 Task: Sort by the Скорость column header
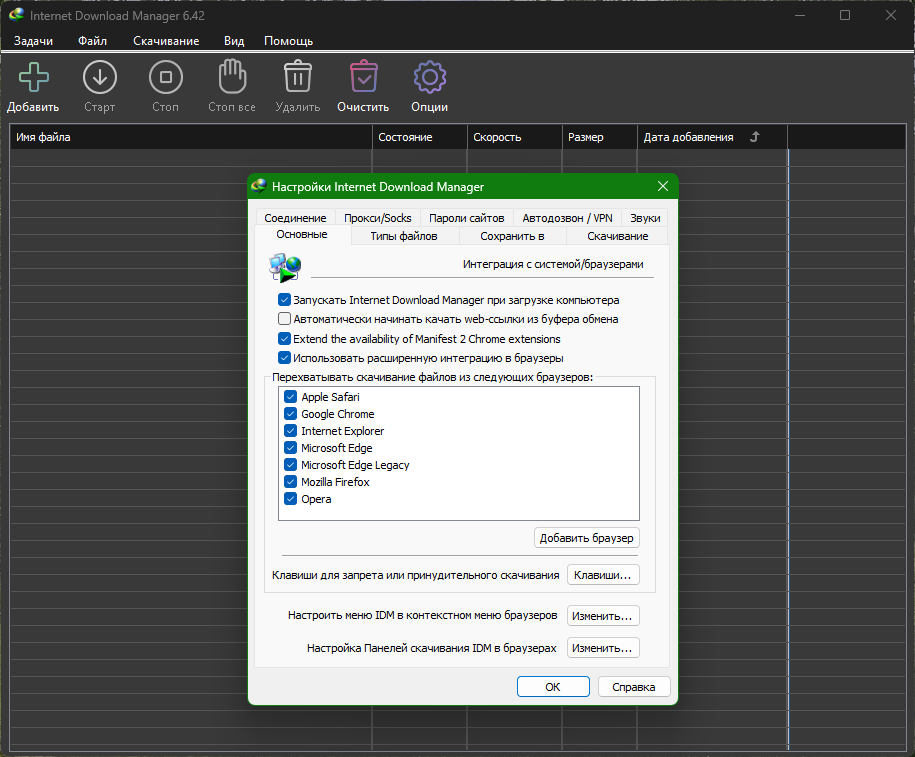pos(515,137)
